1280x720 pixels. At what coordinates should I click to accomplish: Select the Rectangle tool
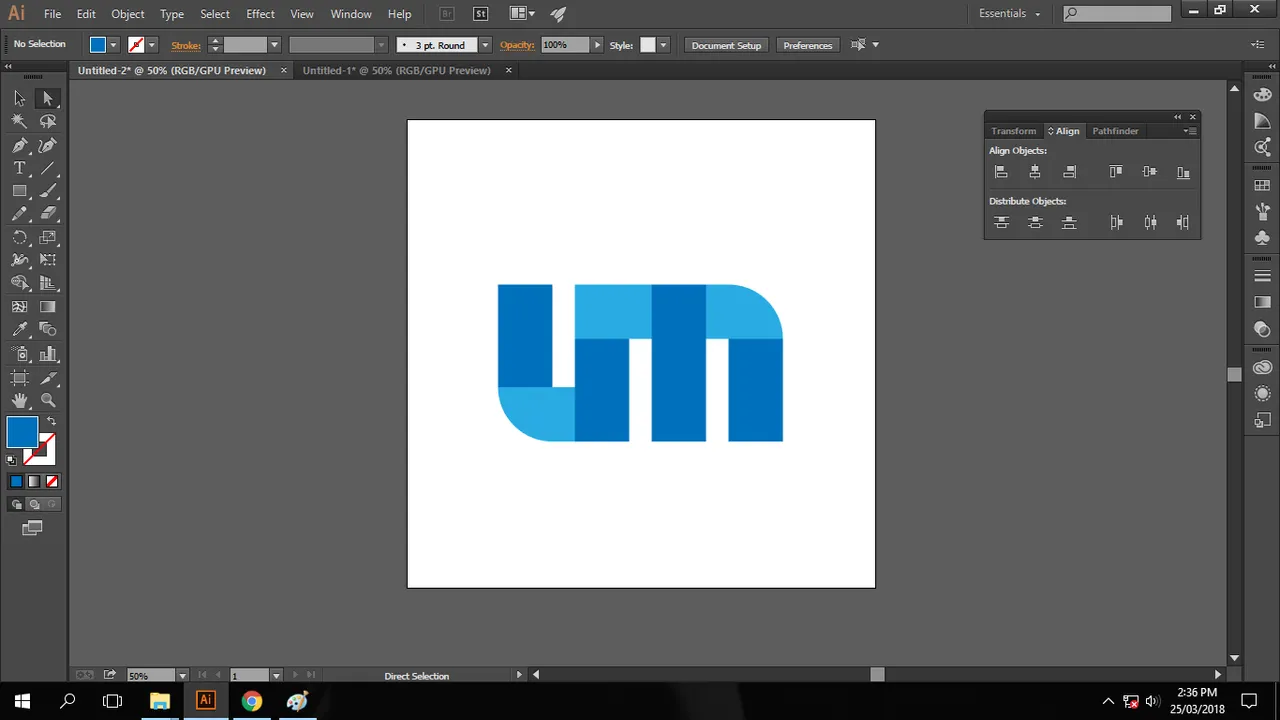[19, 190]
